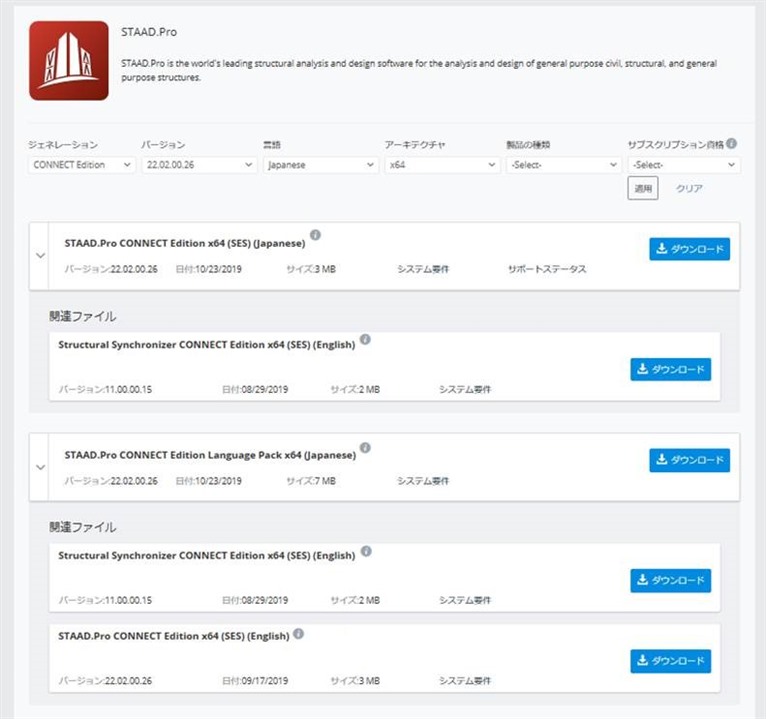Download STAAD.Pro CONNECT Edition x64 (SES) (Japanese)
The height and width of the screenshot is (719, 766).
coord(689,249)
